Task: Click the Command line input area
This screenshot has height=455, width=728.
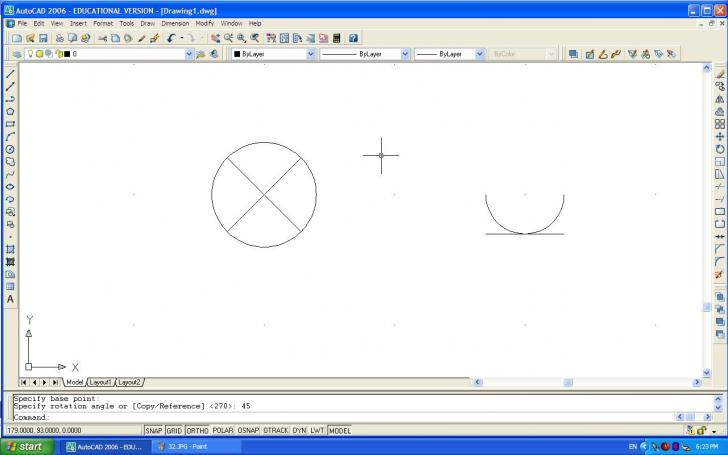Action: tap(344, 417)
